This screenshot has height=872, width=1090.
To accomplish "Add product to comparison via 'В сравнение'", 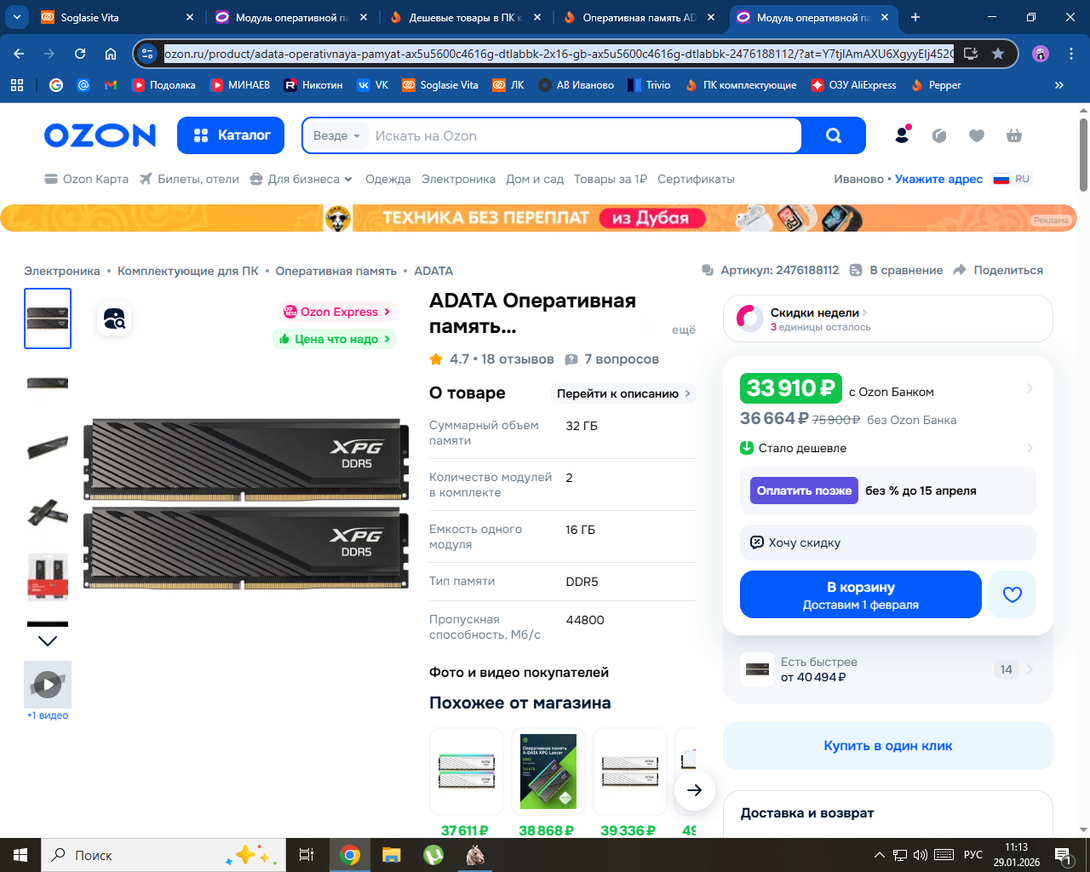I will [896, 270].
